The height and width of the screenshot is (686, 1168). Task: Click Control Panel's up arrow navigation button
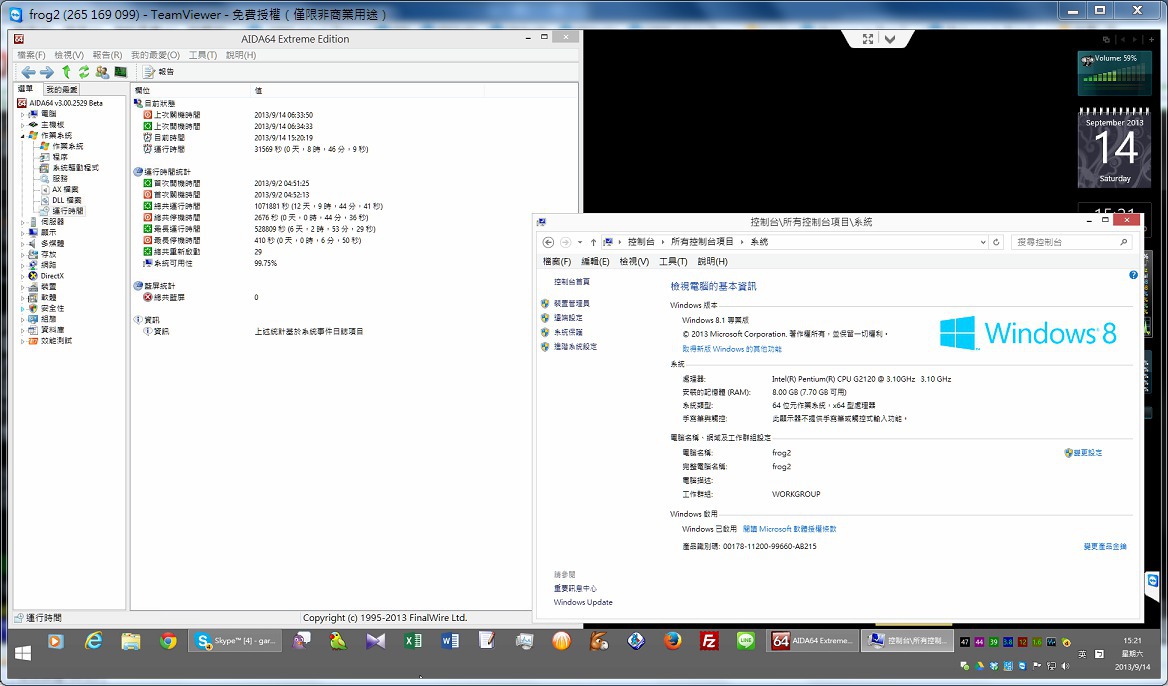point(594,242)
